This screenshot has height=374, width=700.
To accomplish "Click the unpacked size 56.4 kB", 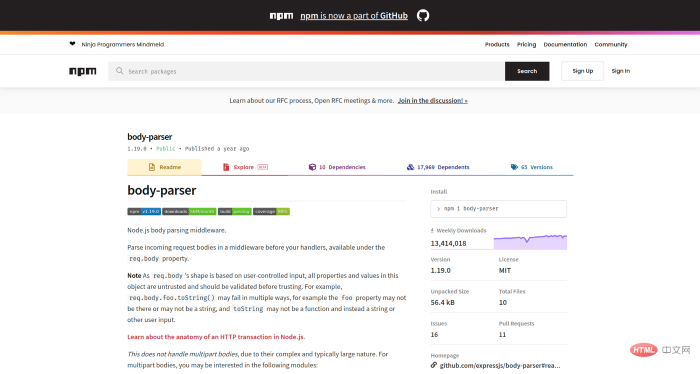I will point(442,303).
